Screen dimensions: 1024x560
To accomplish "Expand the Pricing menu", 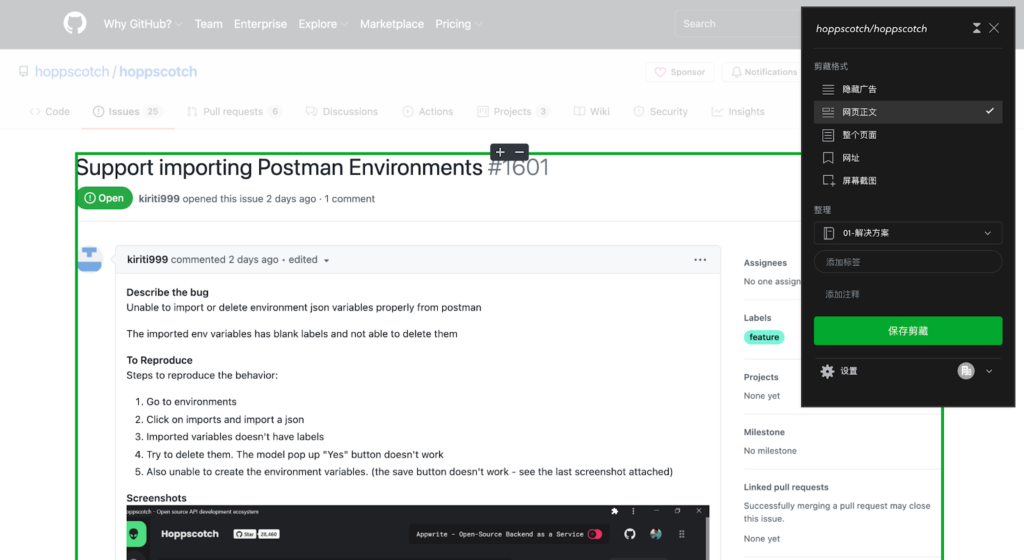I will pos(458,24).
